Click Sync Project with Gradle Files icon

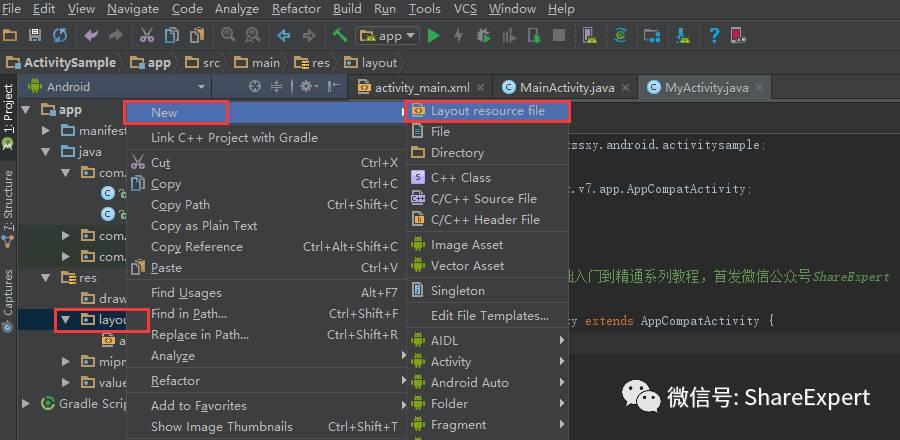620,36
